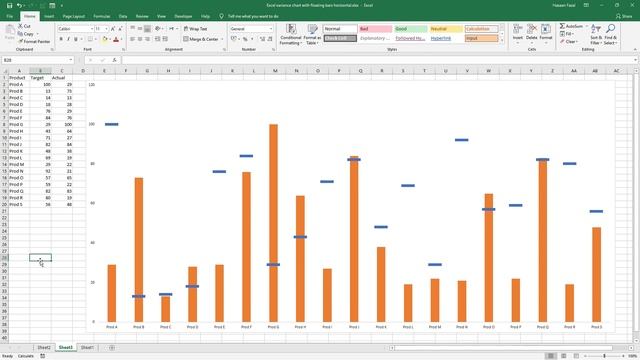The image size is (640, 360).
Task: Click the Decrease Font Size icon
Action: click(120, 29)
